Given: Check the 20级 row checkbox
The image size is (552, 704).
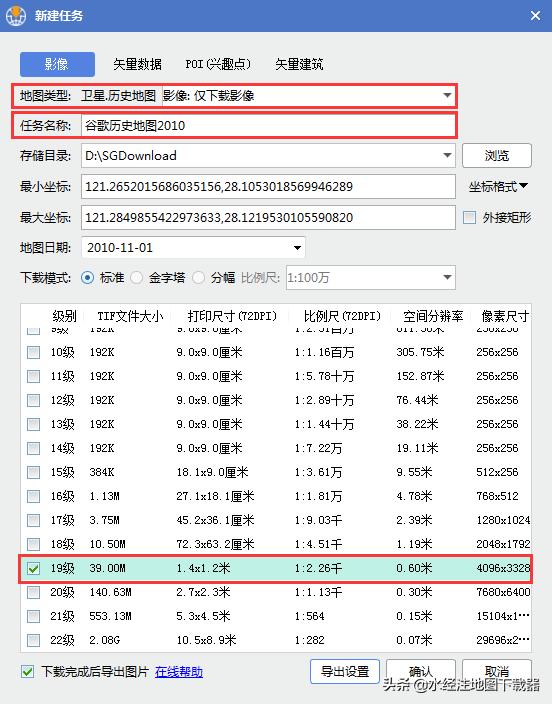Looking at the screenshot, I should (33, 592).
